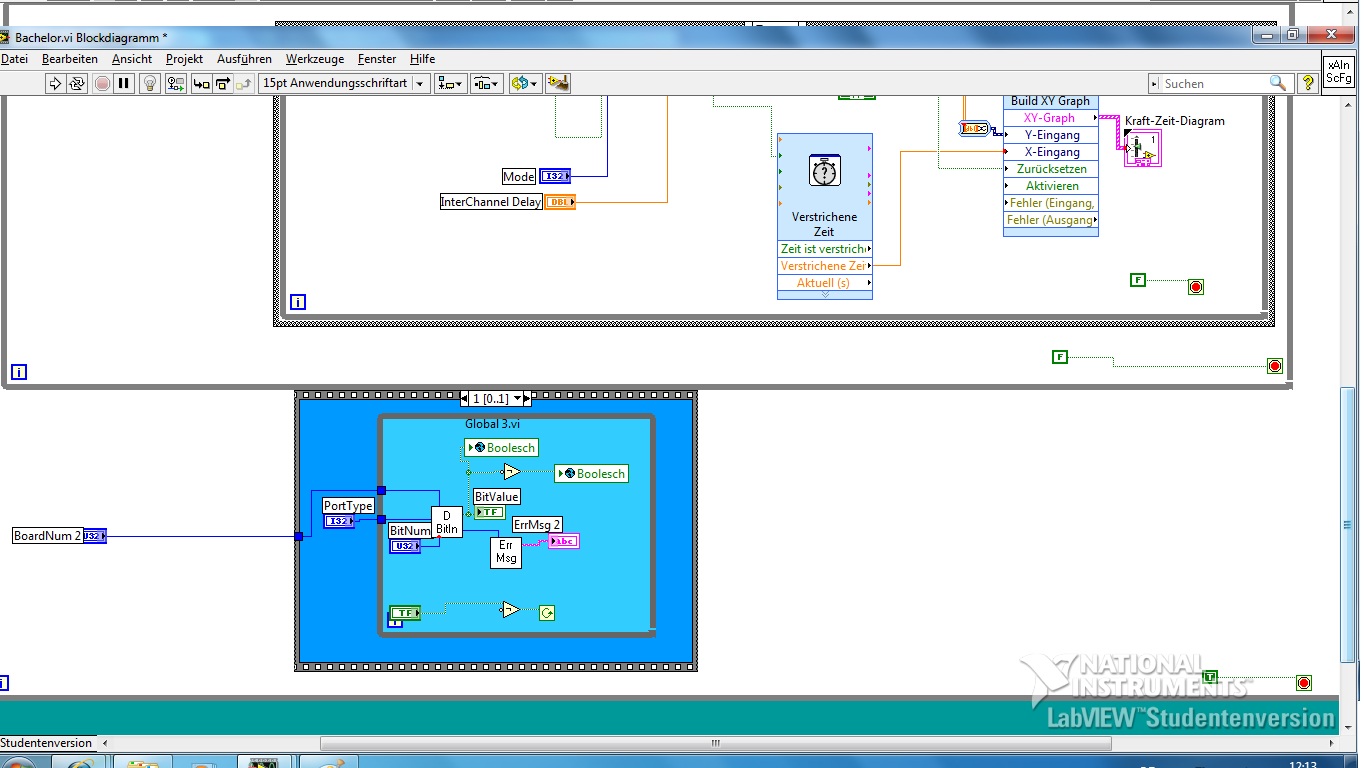Click the VI icon pane at top right
This screenshot has width=1366, height=768.
point(1338,72)
